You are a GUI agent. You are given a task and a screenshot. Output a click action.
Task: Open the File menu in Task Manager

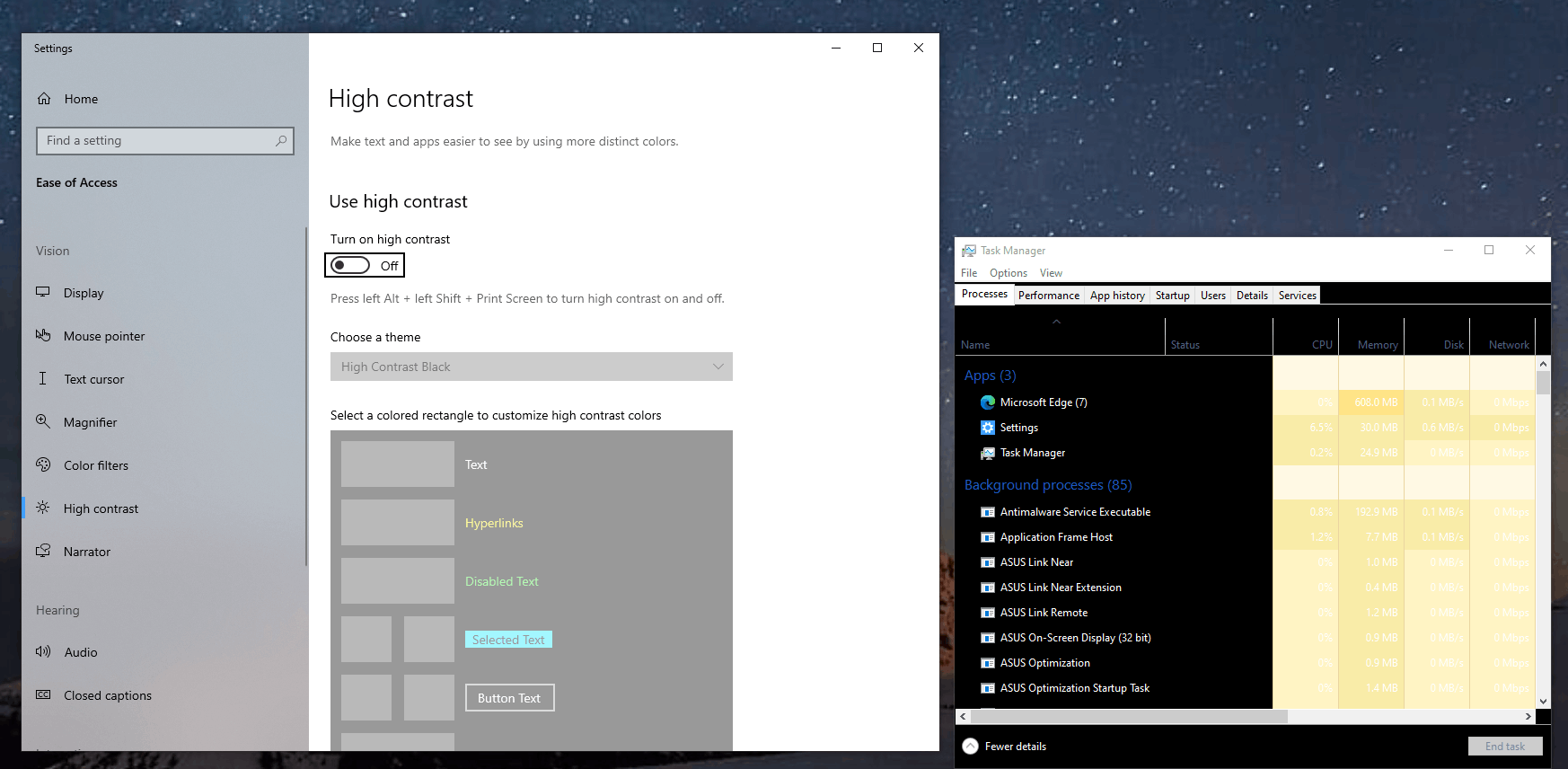click(969, 273)
